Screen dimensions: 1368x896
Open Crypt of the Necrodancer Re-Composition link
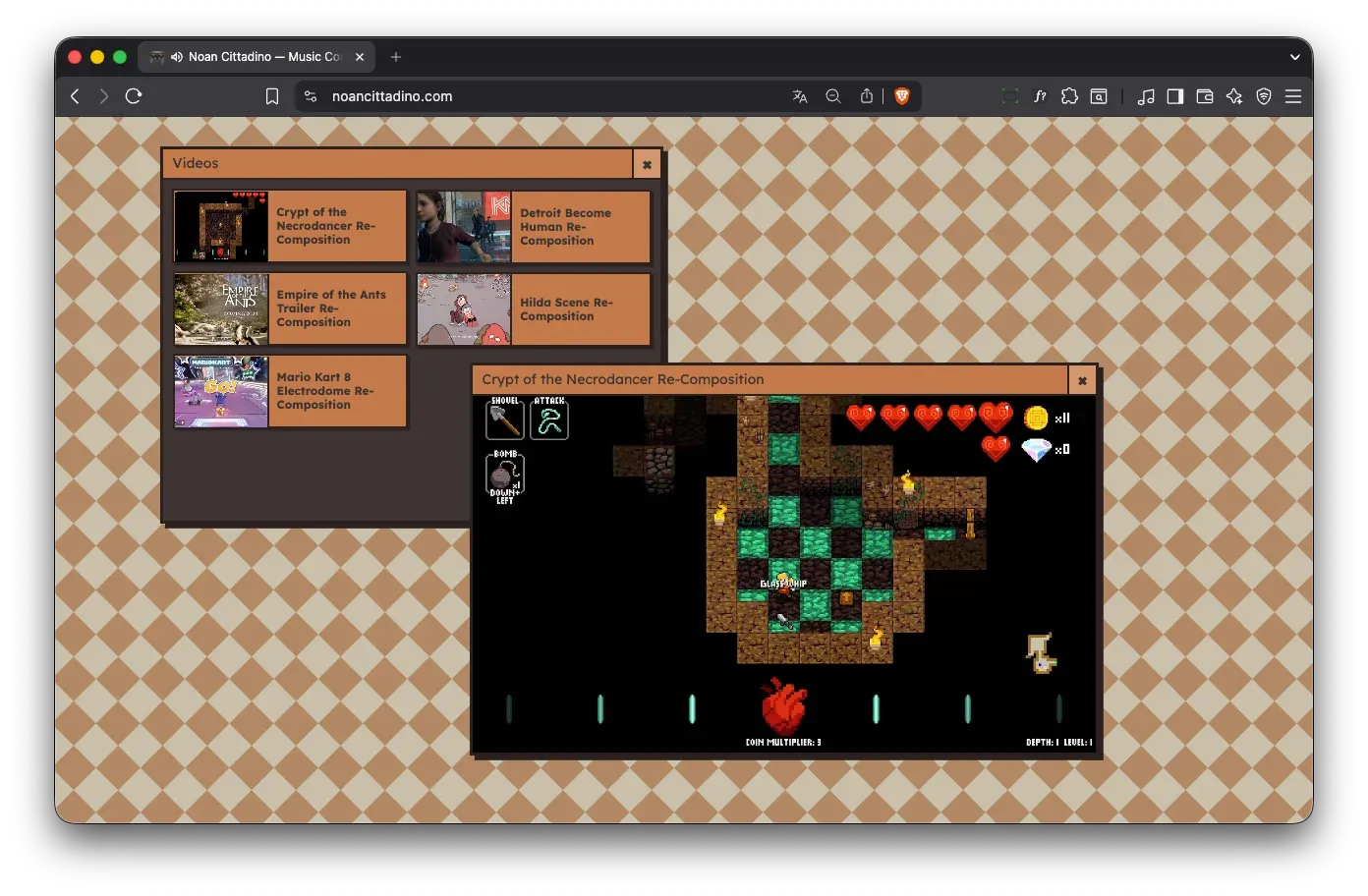(x=325, y=226)
